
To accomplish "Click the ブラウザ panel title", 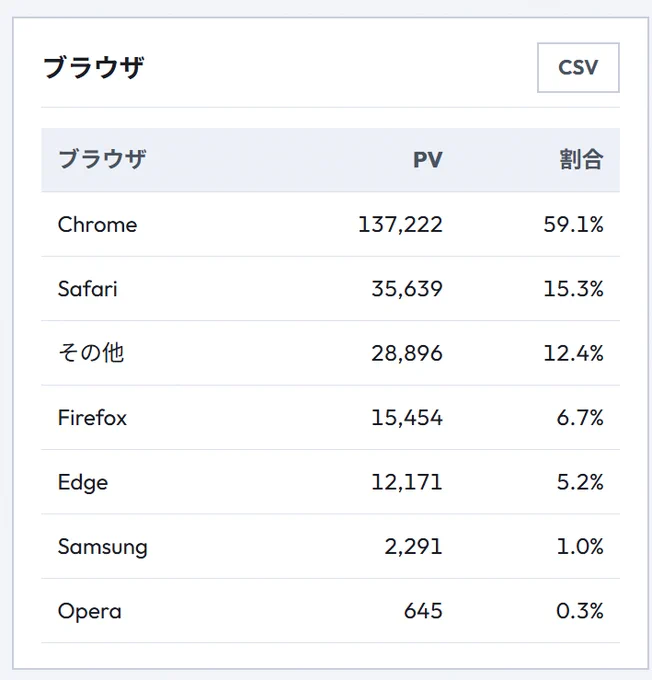I will tap(94, 68).
